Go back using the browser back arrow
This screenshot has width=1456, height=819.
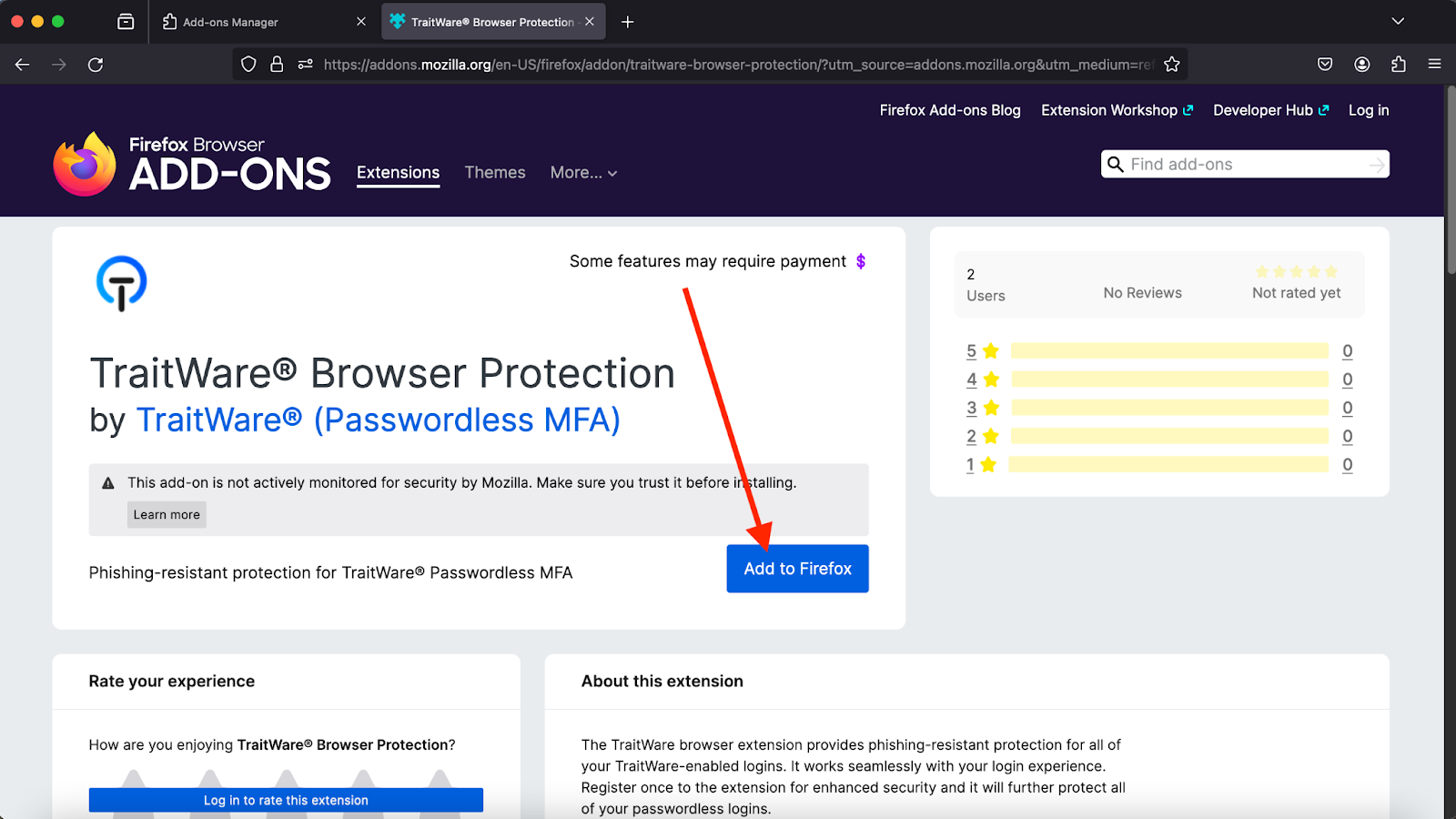tap(23, 65)
